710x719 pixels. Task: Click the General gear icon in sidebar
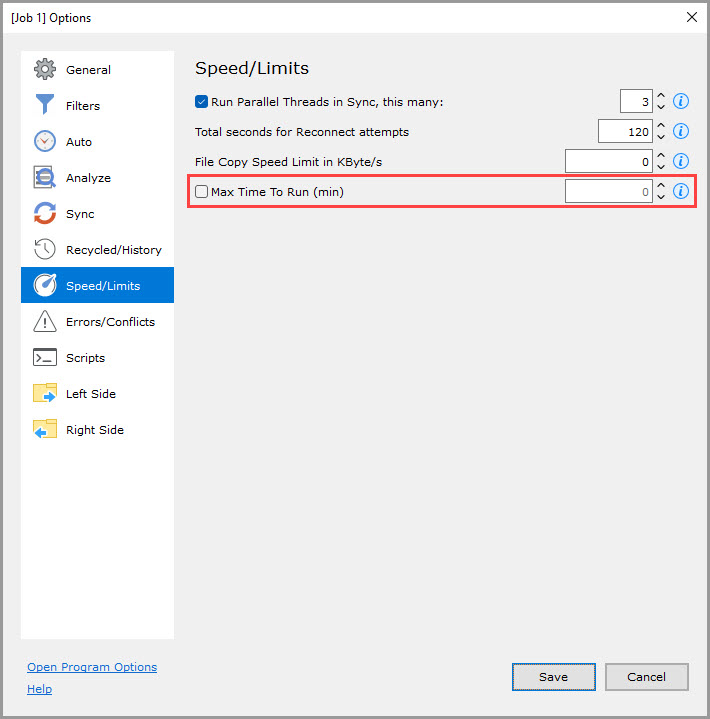coord(45,70)
